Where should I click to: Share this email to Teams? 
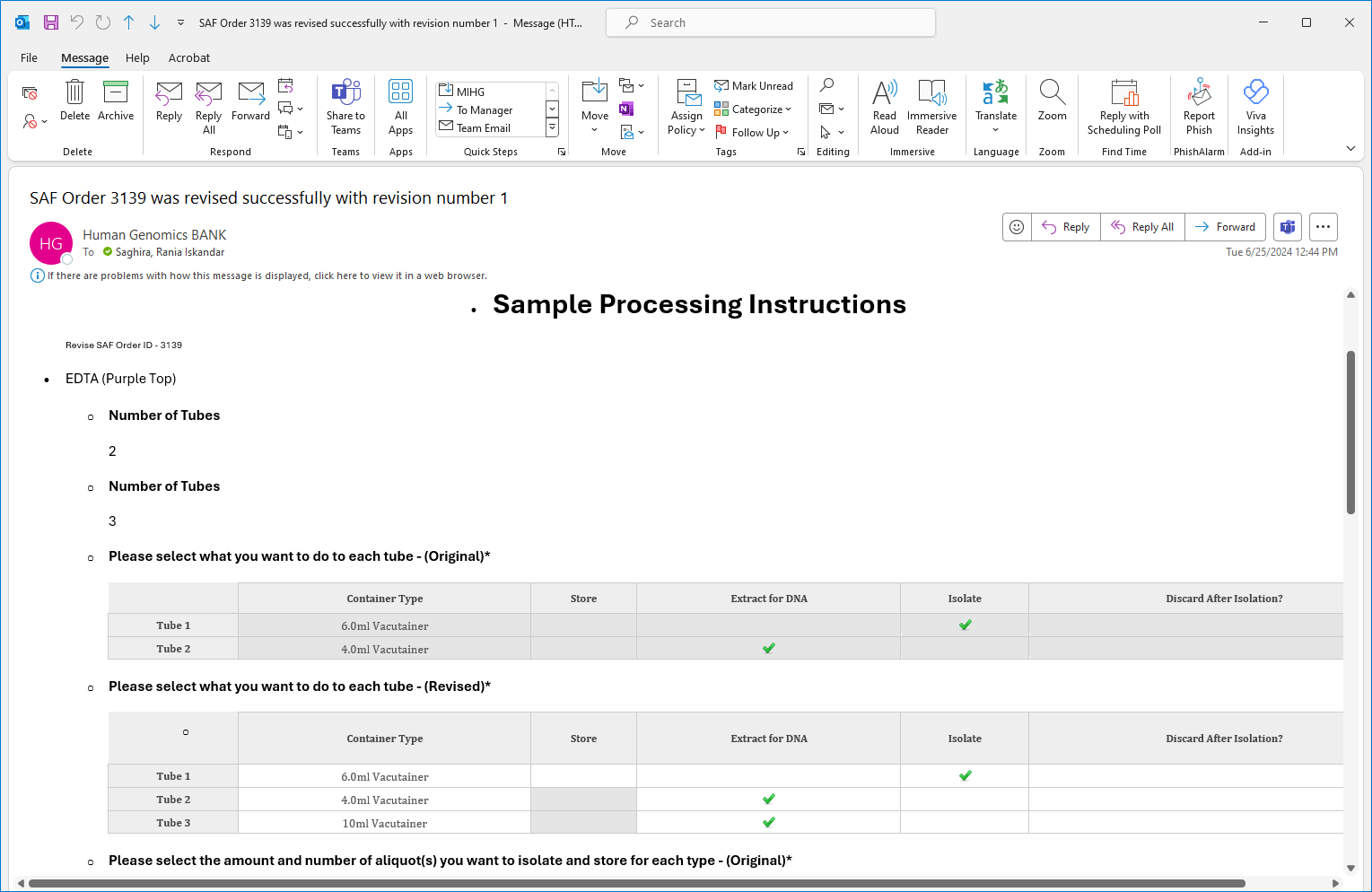tap(345, 106)
